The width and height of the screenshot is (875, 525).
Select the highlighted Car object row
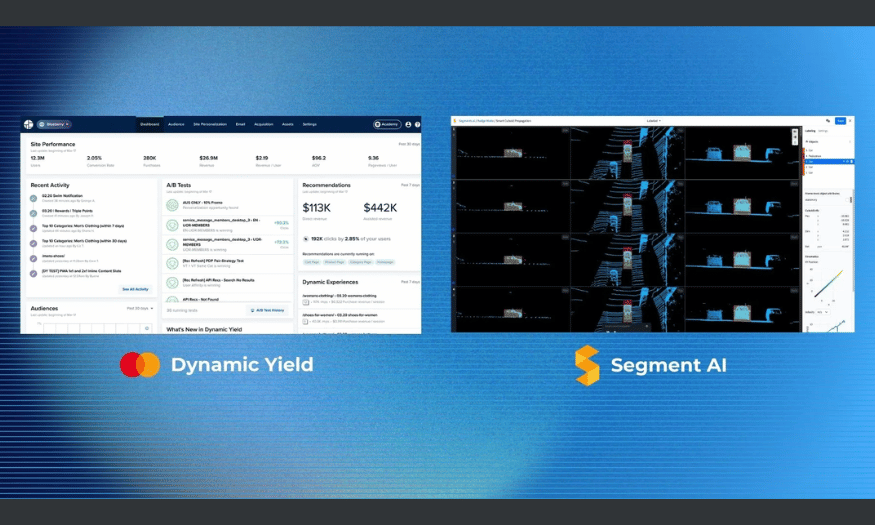829,161
